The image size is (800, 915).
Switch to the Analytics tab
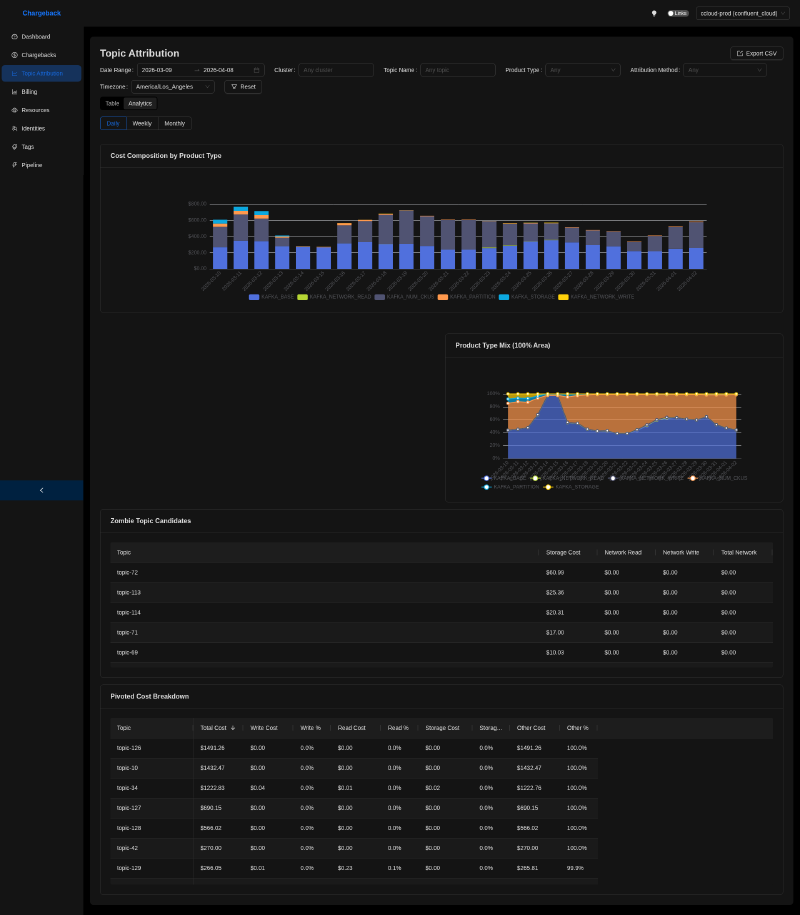(x=140, y=103)
